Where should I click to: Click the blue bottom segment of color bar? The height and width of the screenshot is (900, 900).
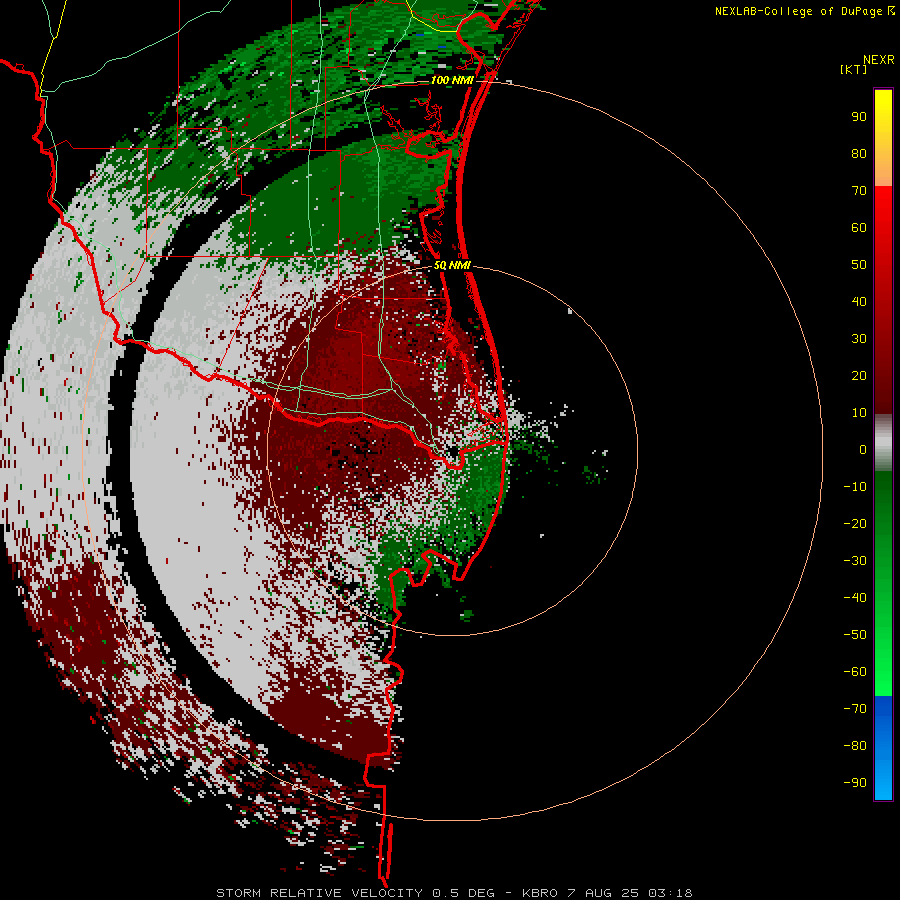click(x=883, y=747)
